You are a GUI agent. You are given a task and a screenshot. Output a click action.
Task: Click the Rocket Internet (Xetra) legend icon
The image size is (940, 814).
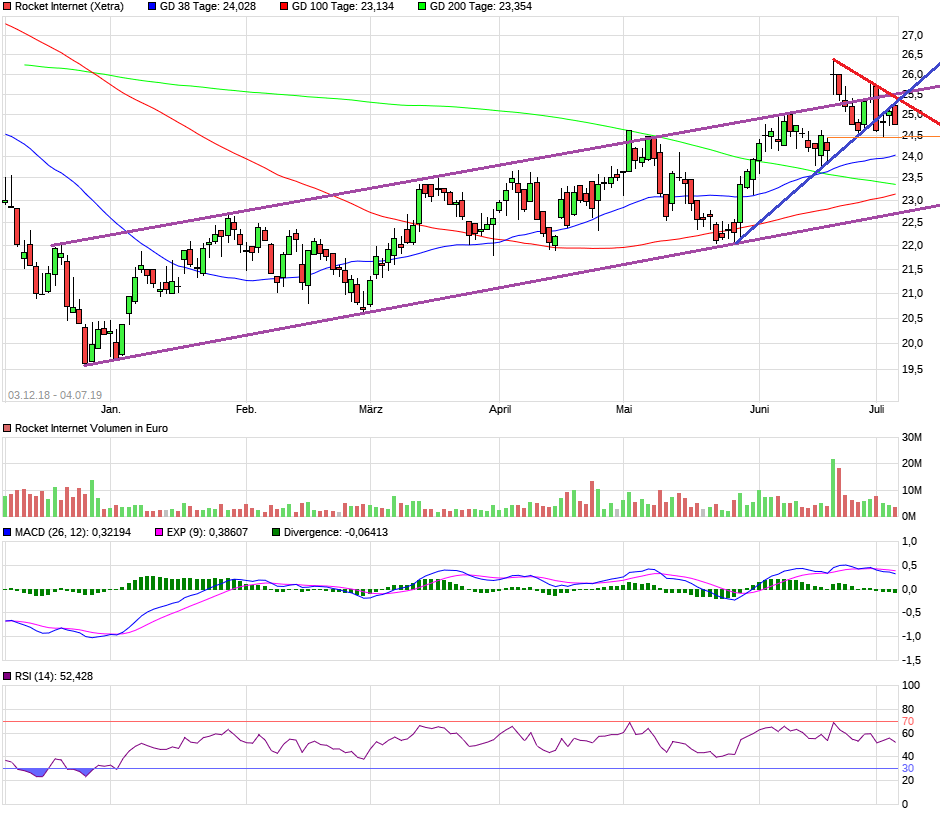(x=8, y=7)
